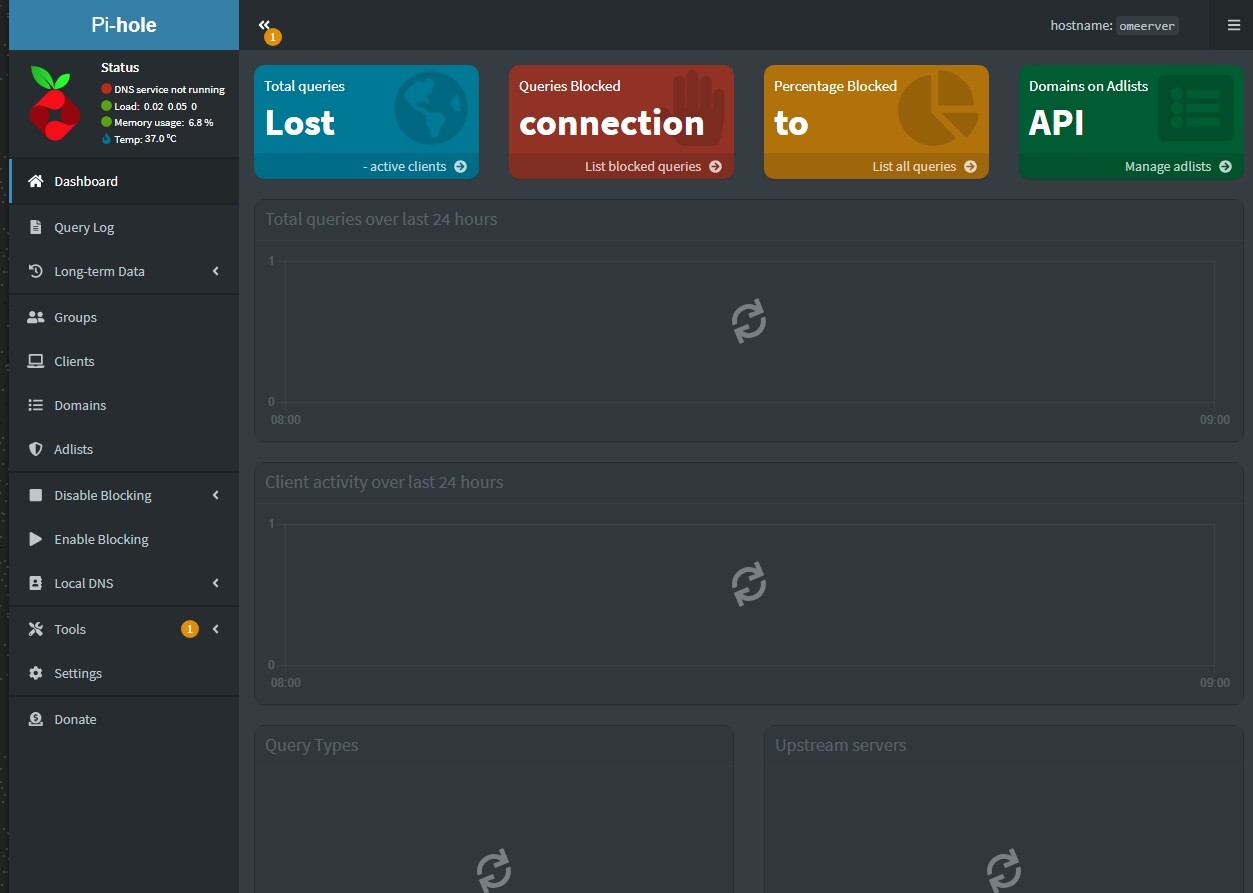Click the arrow icon beside Manage adlists
1253x893 pixels.
click(x=1225, y=167)
